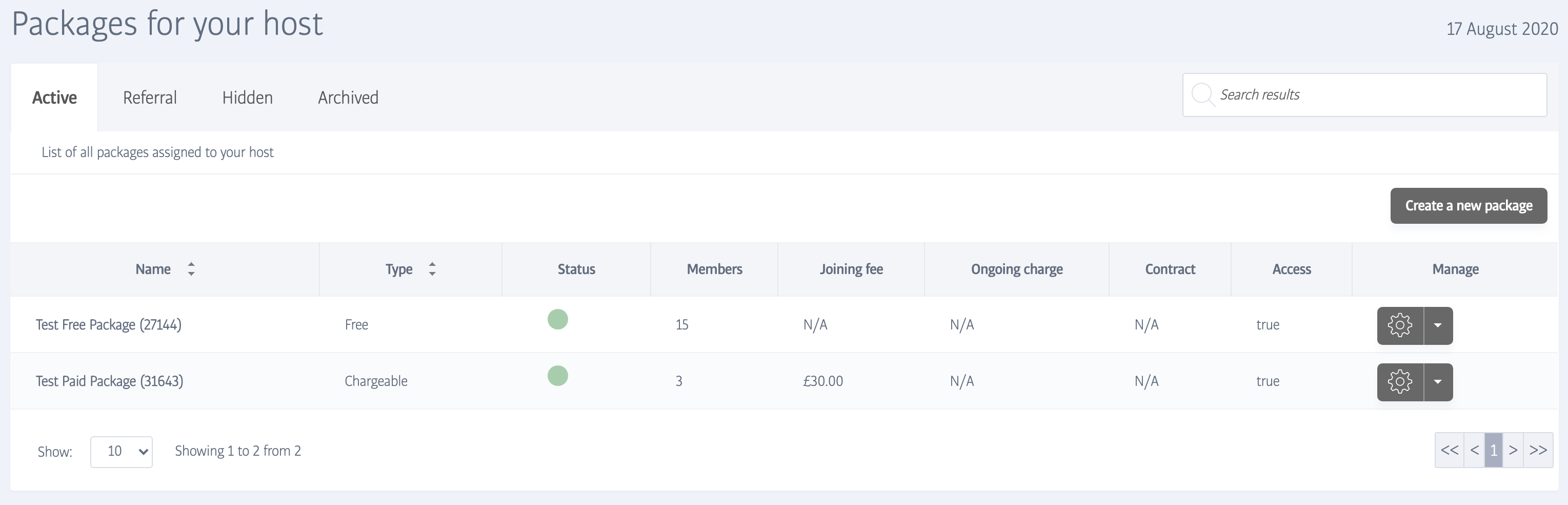
Task: Click Create a new package button
Action: (x=1468, y=206)
